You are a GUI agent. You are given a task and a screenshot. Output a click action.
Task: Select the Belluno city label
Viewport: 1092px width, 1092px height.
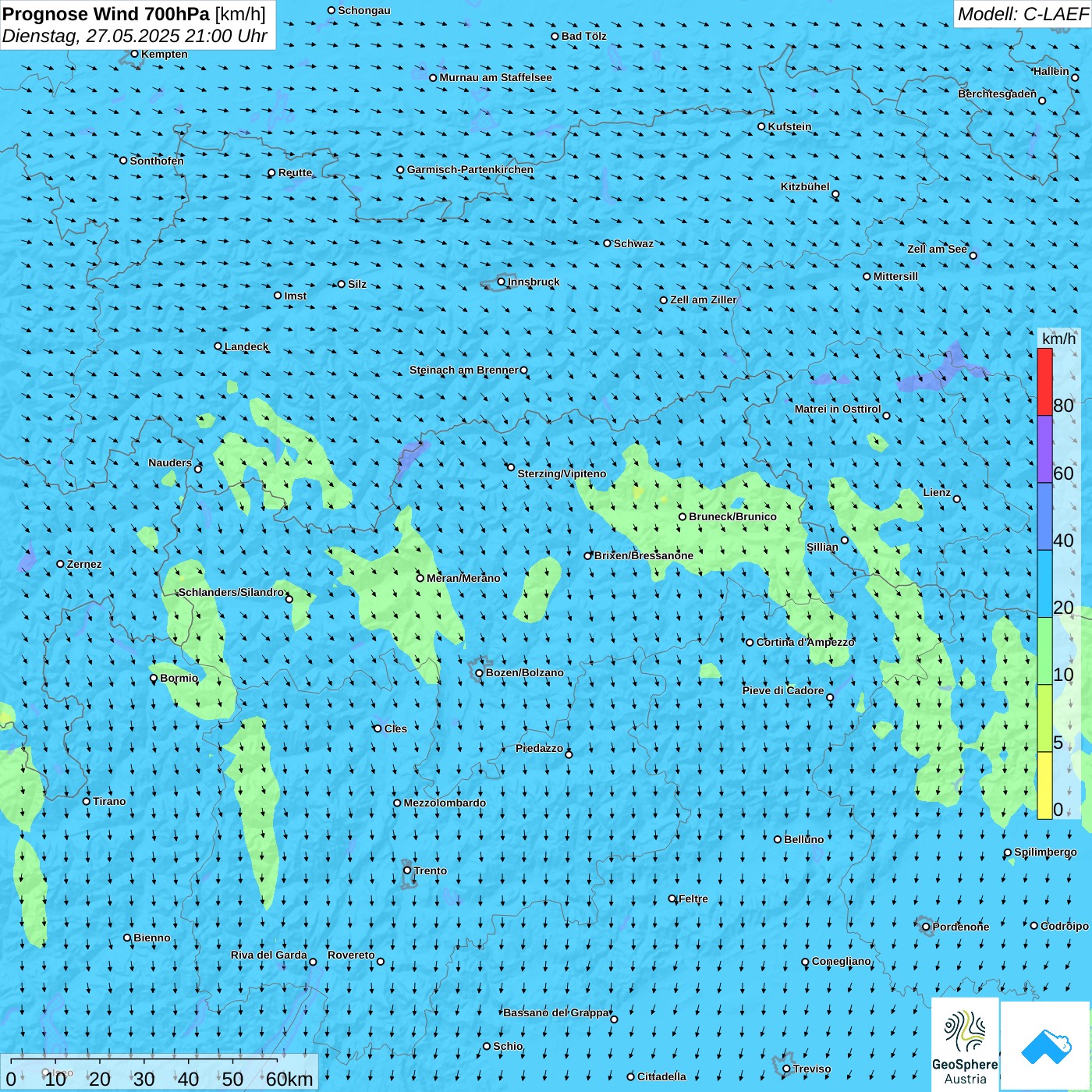tap(804, 839)
